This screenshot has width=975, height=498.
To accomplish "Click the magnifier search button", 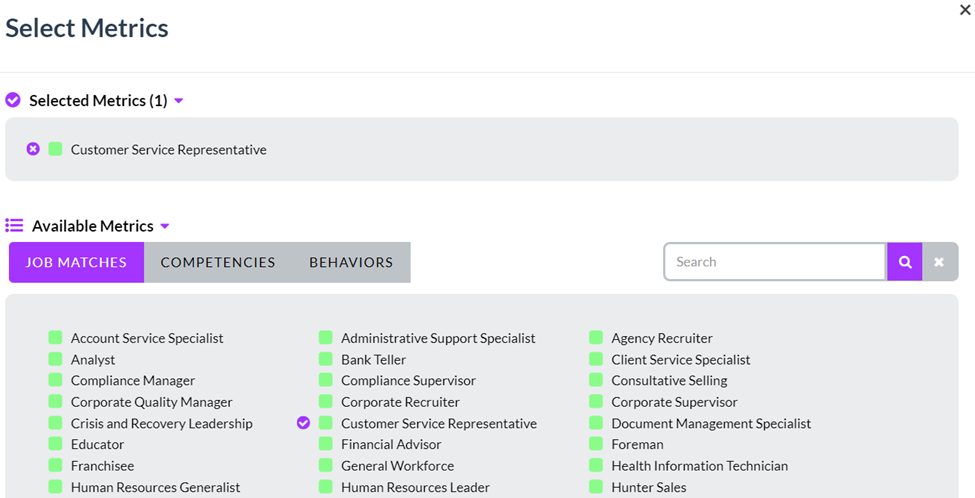I will [905, 262].
